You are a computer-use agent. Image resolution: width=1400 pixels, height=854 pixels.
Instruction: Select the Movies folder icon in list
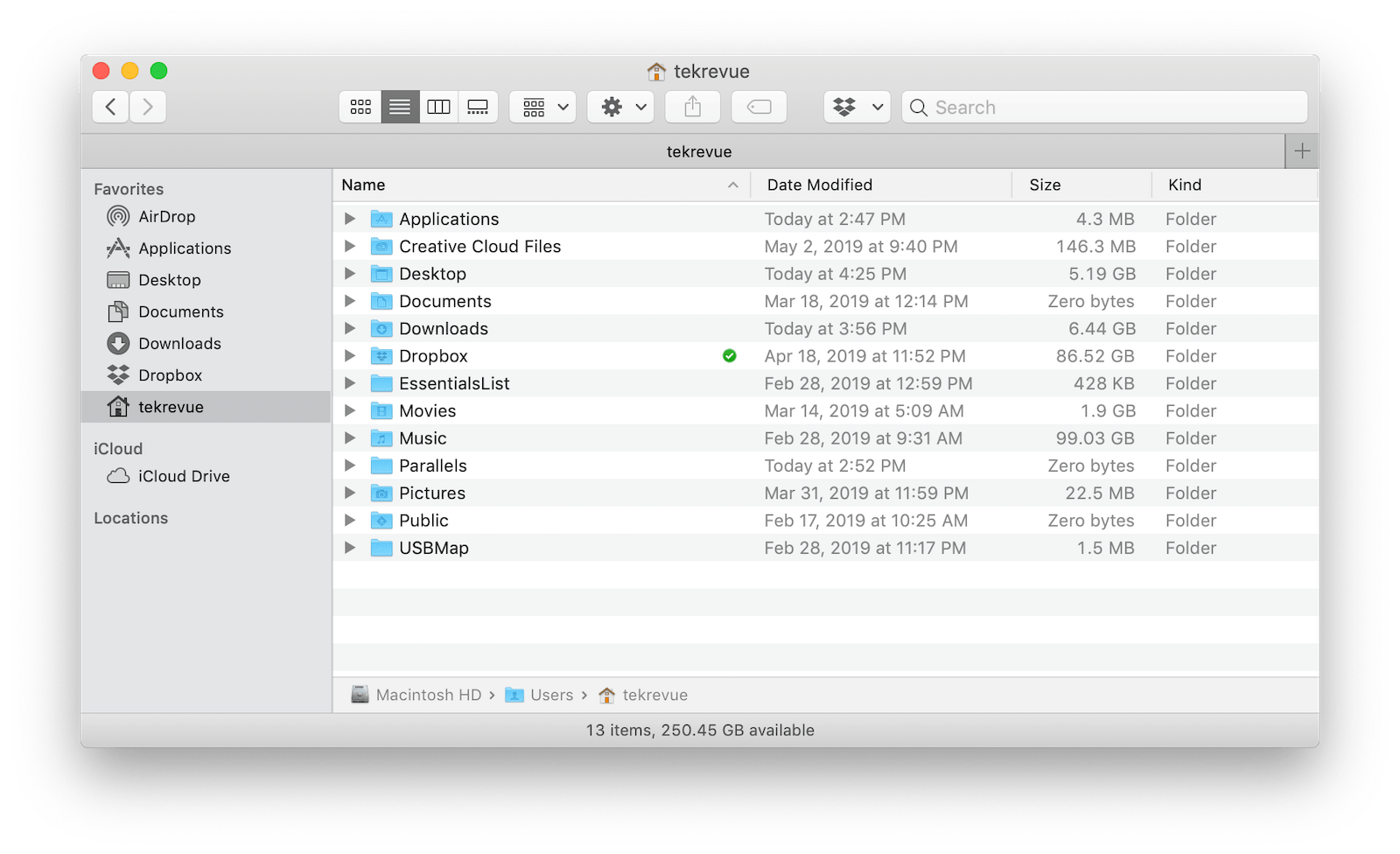pyautogui.click(x=381, y=410)
